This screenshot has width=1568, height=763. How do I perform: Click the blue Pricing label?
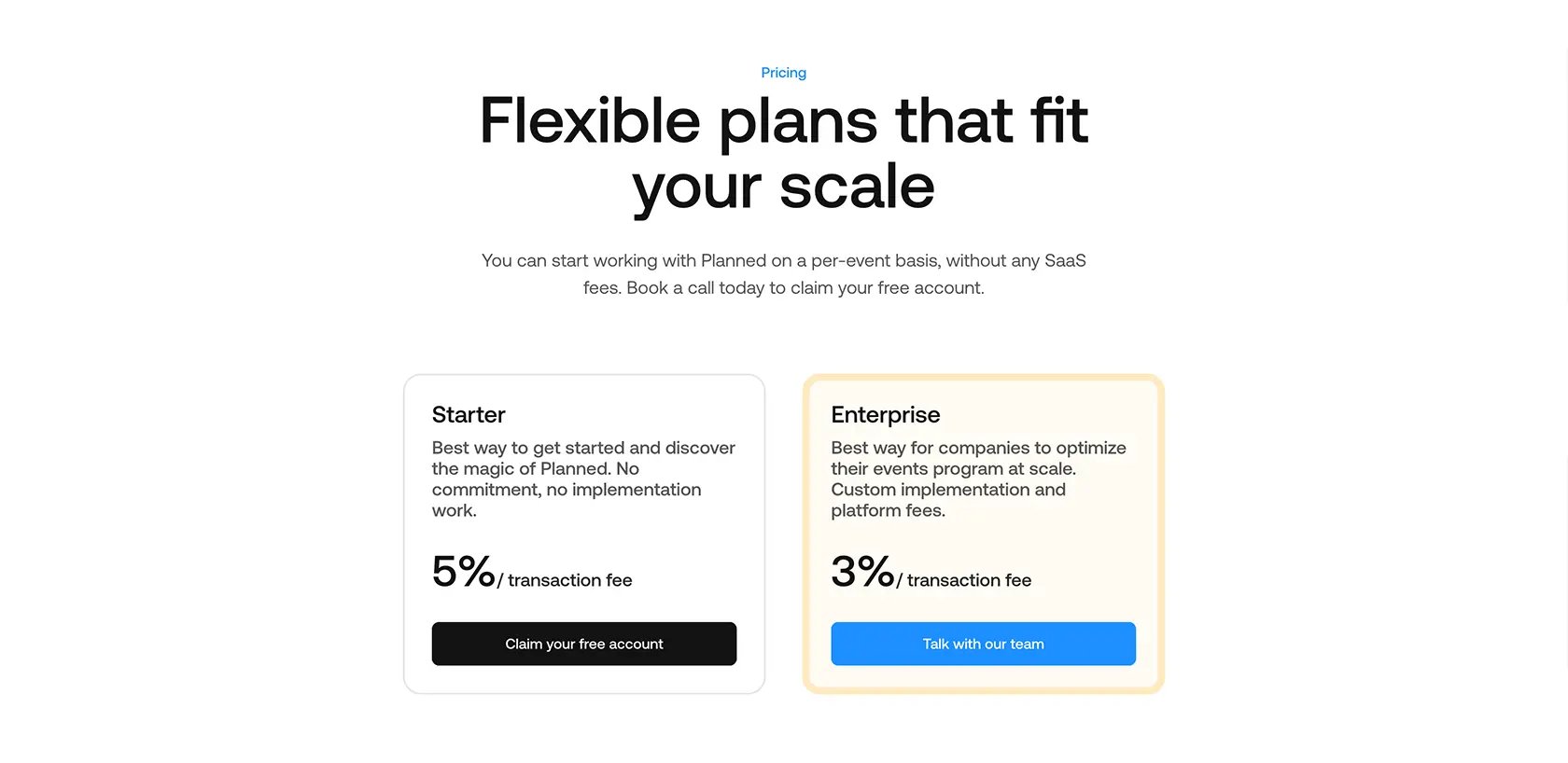pyautogui.click(x=784, y=73)
